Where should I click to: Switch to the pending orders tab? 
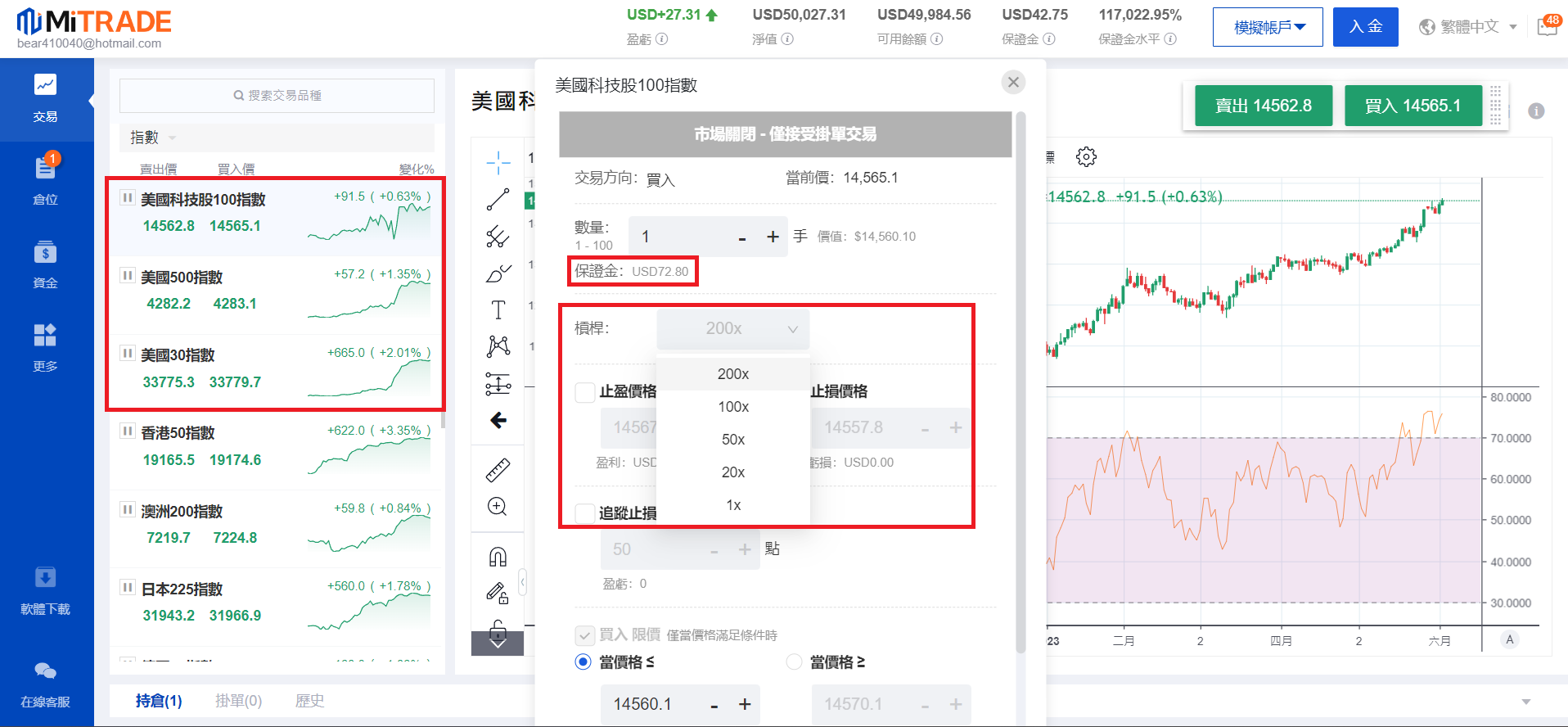pos(238,701)
